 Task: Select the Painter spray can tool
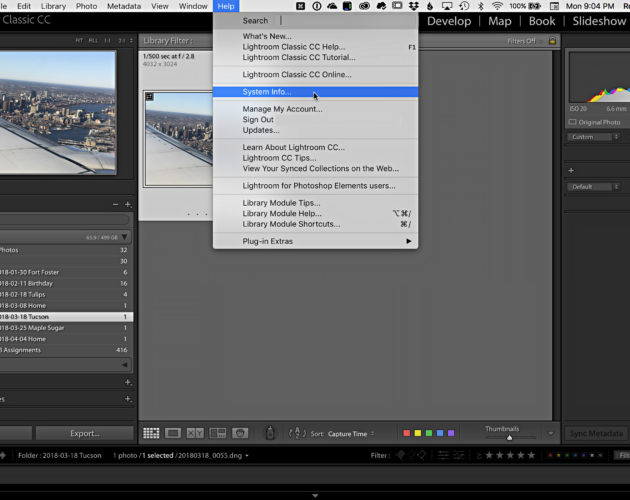point(270,433)
